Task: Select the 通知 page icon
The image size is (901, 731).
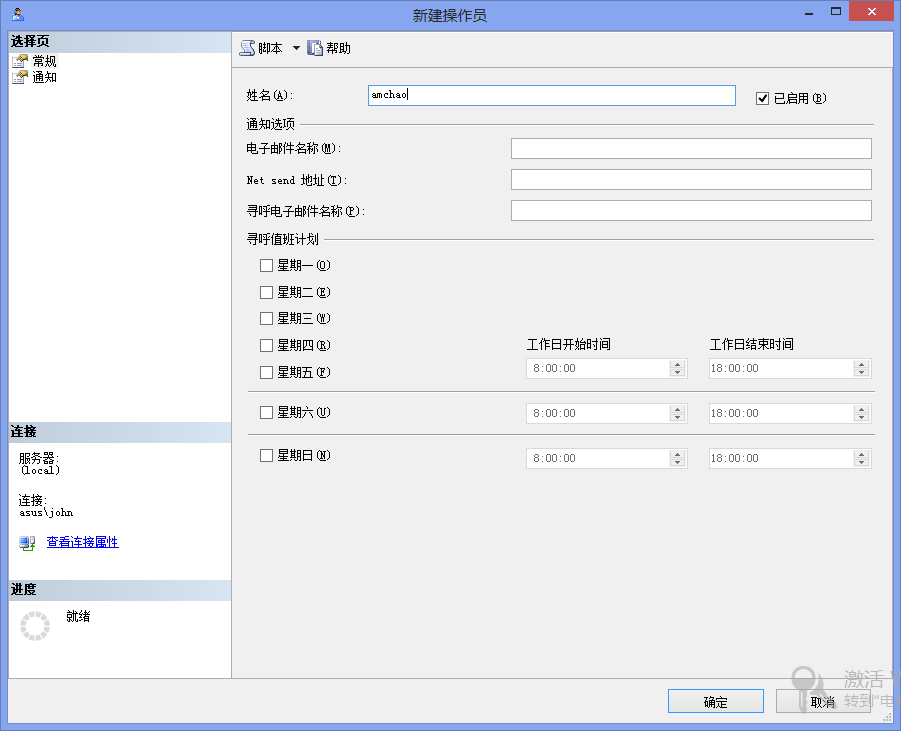Action: click(x=20, y=77)
